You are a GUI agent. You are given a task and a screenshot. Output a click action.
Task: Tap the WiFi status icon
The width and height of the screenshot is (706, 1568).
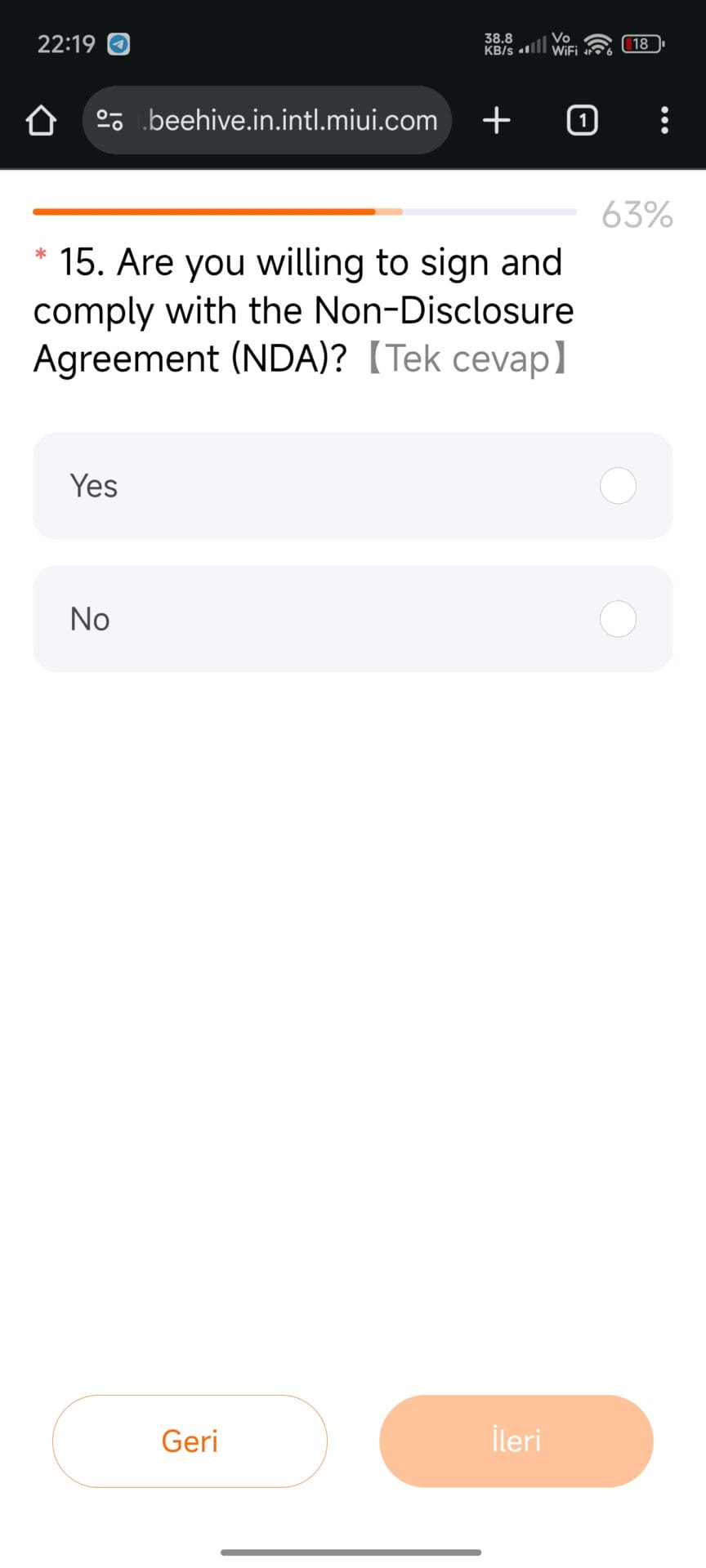[599, 44]
